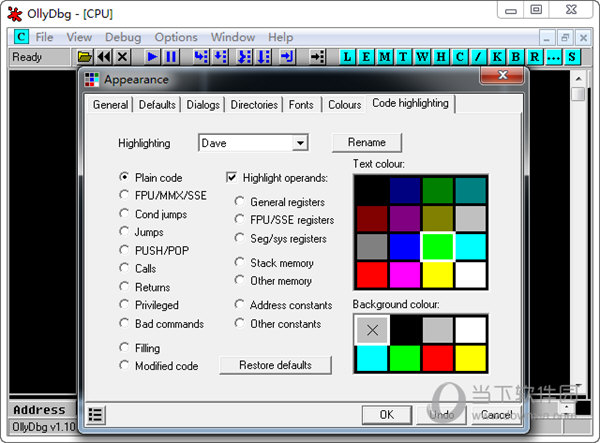The height and width of the screenshot is (443, 600).
Task: Show Log window via L button
Action: pos(347,57)
